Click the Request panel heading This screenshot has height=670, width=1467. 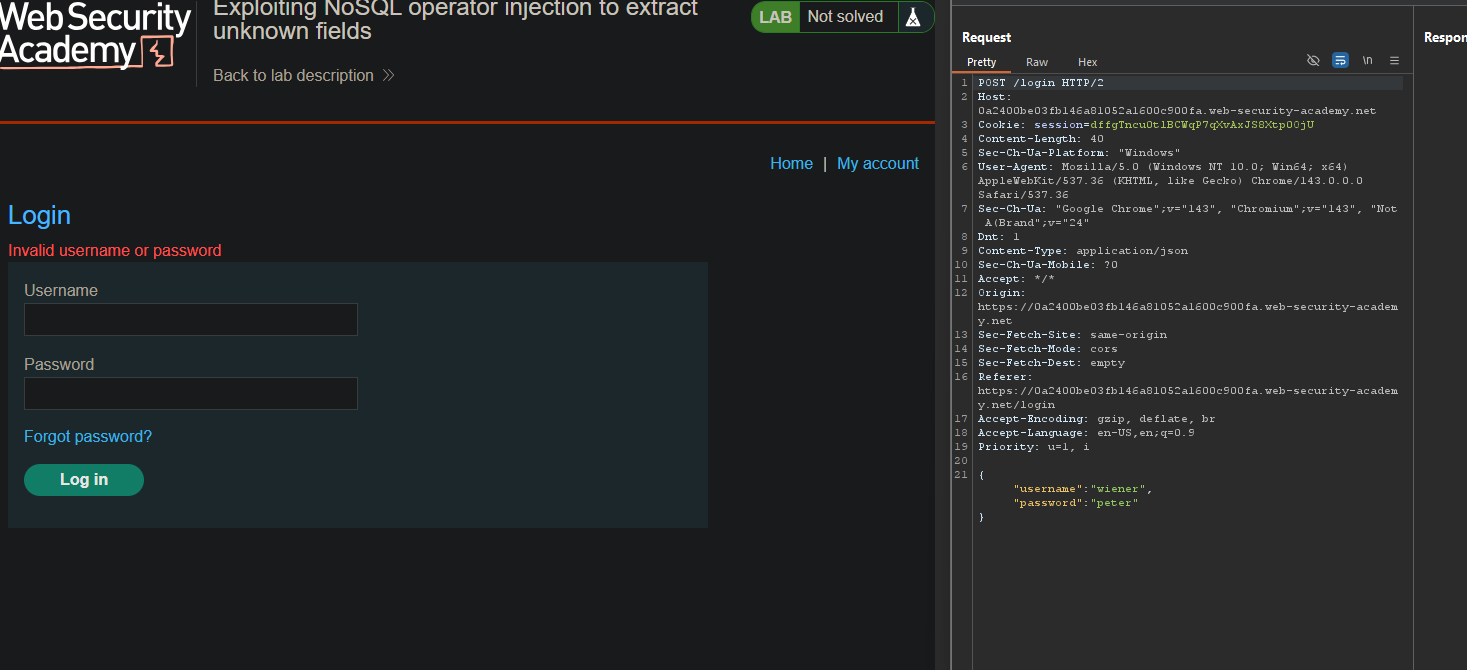pyautogui.click(x=986, y=37)
